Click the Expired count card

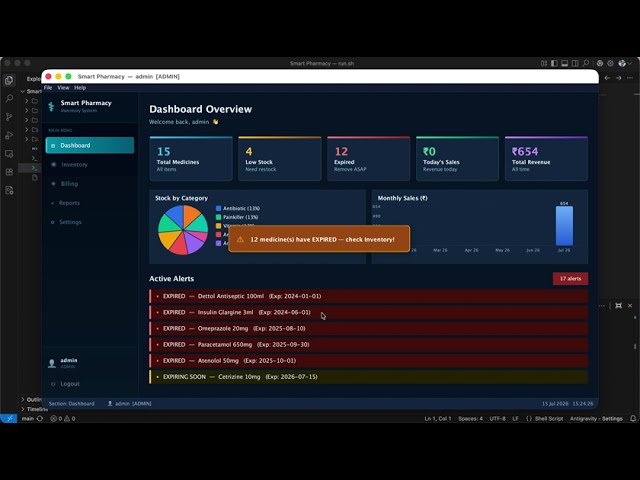pos(369,159)
